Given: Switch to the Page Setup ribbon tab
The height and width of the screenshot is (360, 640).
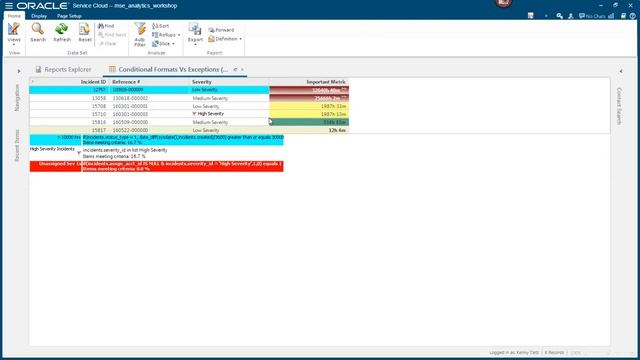Looking at the screenshot, I should 69,16.
